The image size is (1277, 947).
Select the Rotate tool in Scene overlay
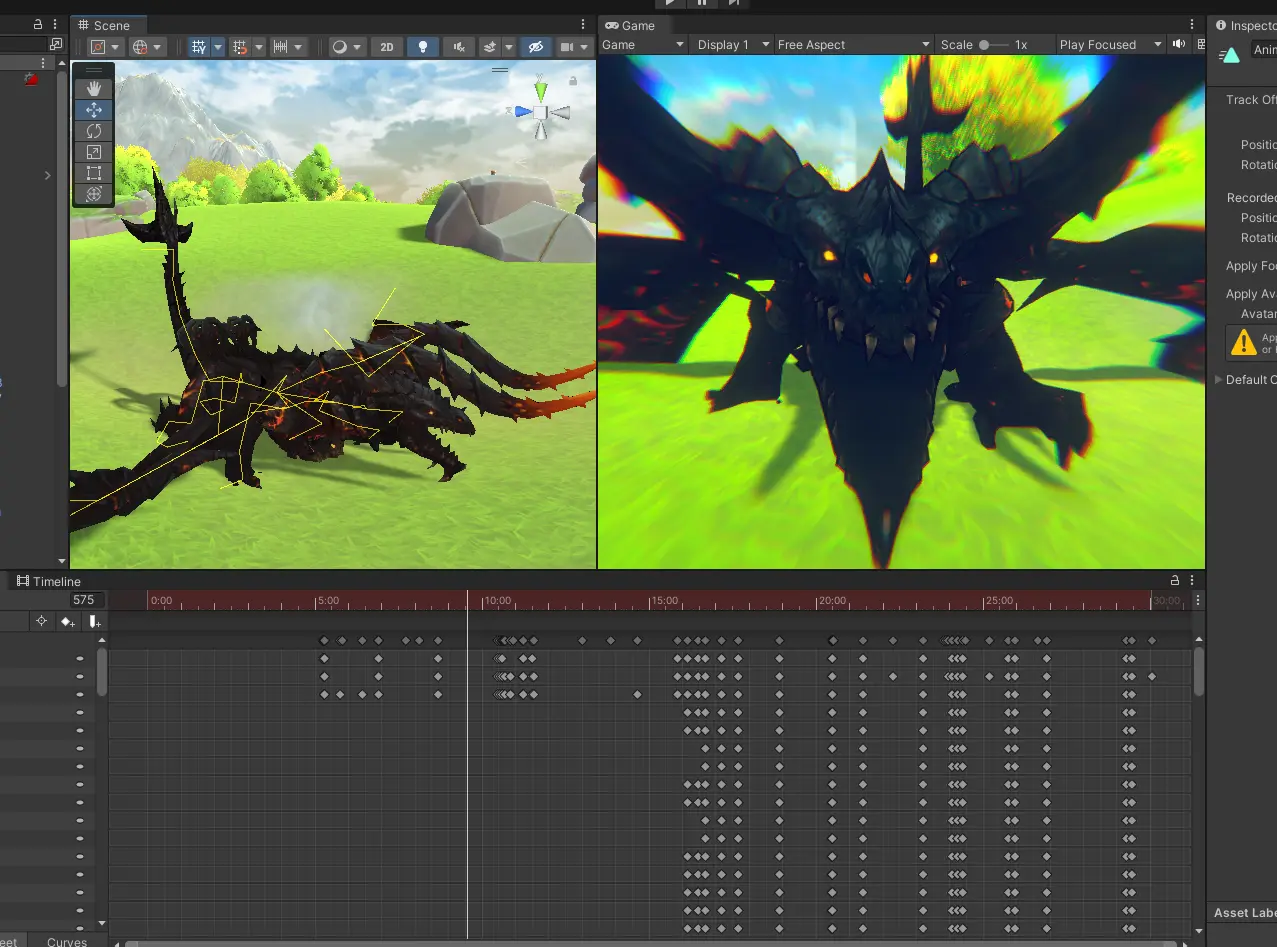pos(94,131)
